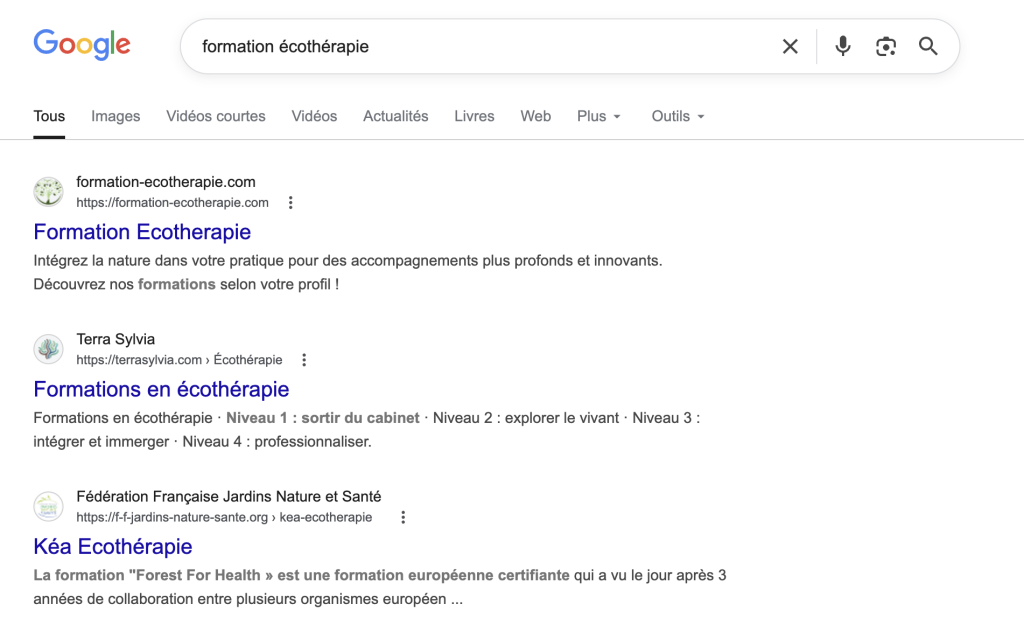The width and height of the screenshot is (1024, 639).
Task: Select the Tous tab
Action: [49, 116]
